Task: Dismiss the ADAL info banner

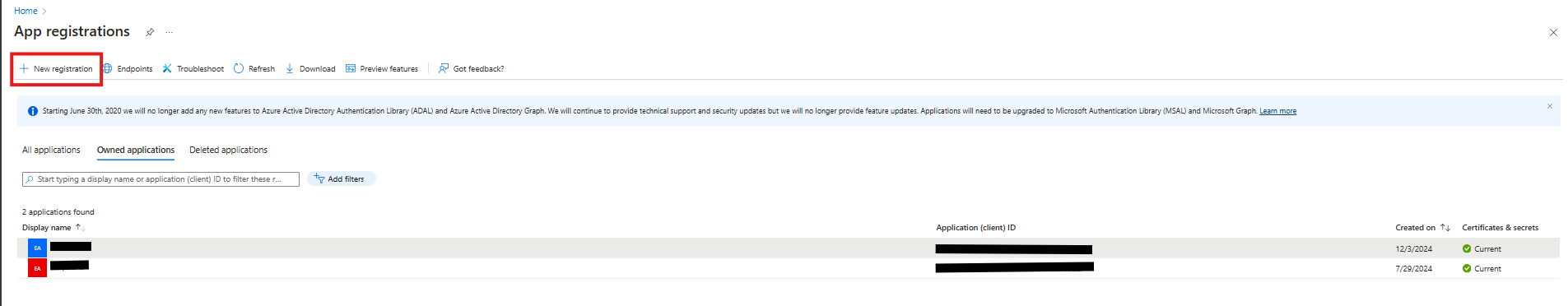Action: [1549, 106]
